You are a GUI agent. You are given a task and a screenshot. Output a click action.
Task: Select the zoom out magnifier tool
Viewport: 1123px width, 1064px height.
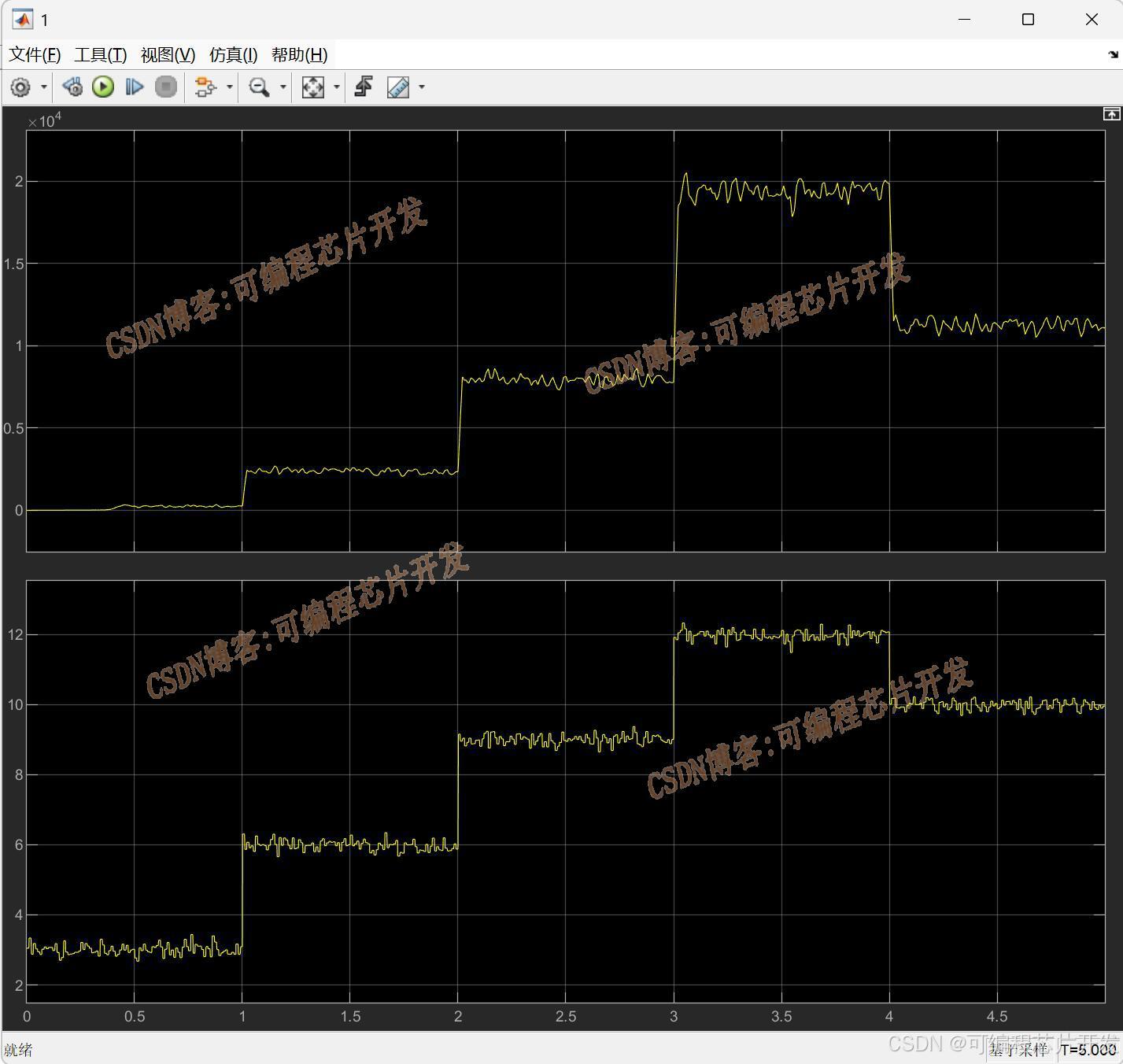click(x=259, y=87)
